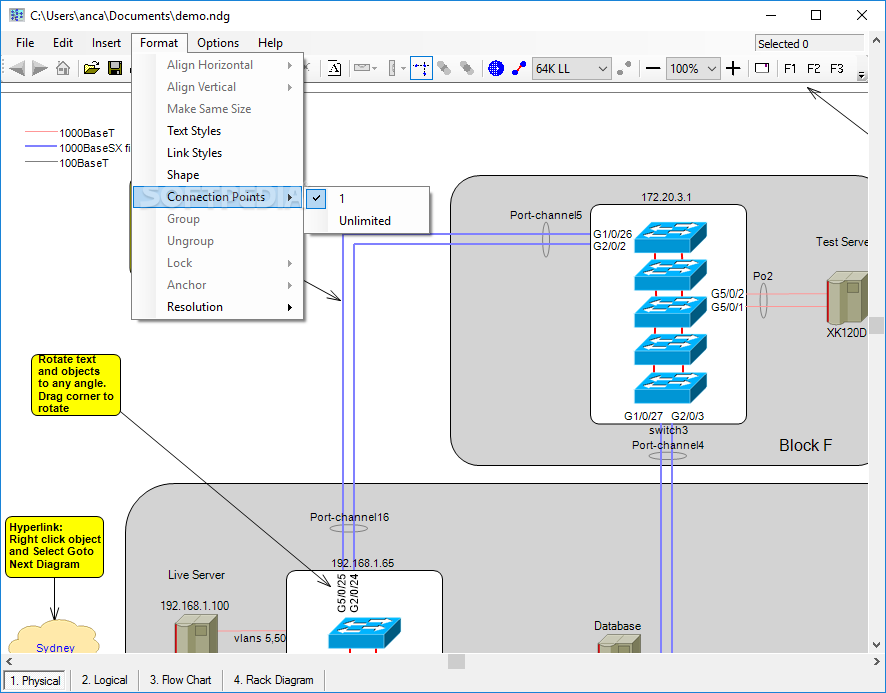Click the F3 toolbar button
The width and height of the screenshot is (886, 693).
[x=836, y=69]
